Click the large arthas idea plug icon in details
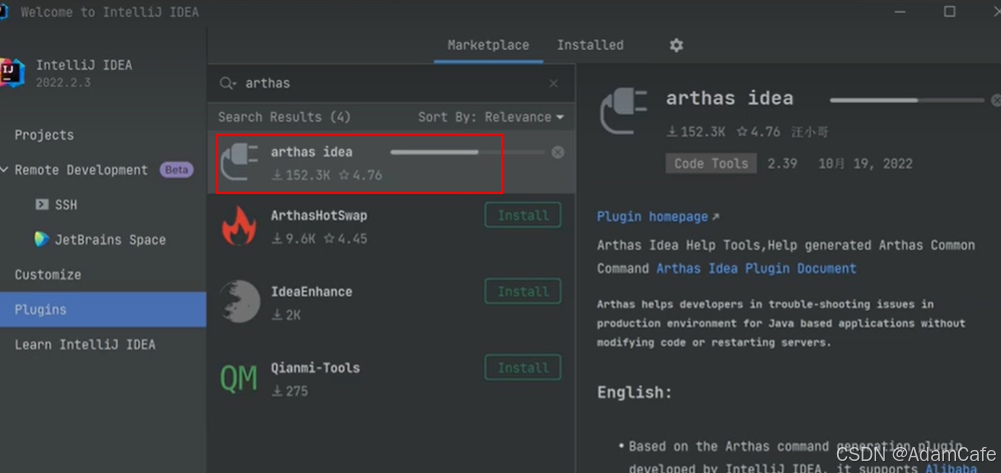Screen dimensions: 1001x473 click(623, 112)
